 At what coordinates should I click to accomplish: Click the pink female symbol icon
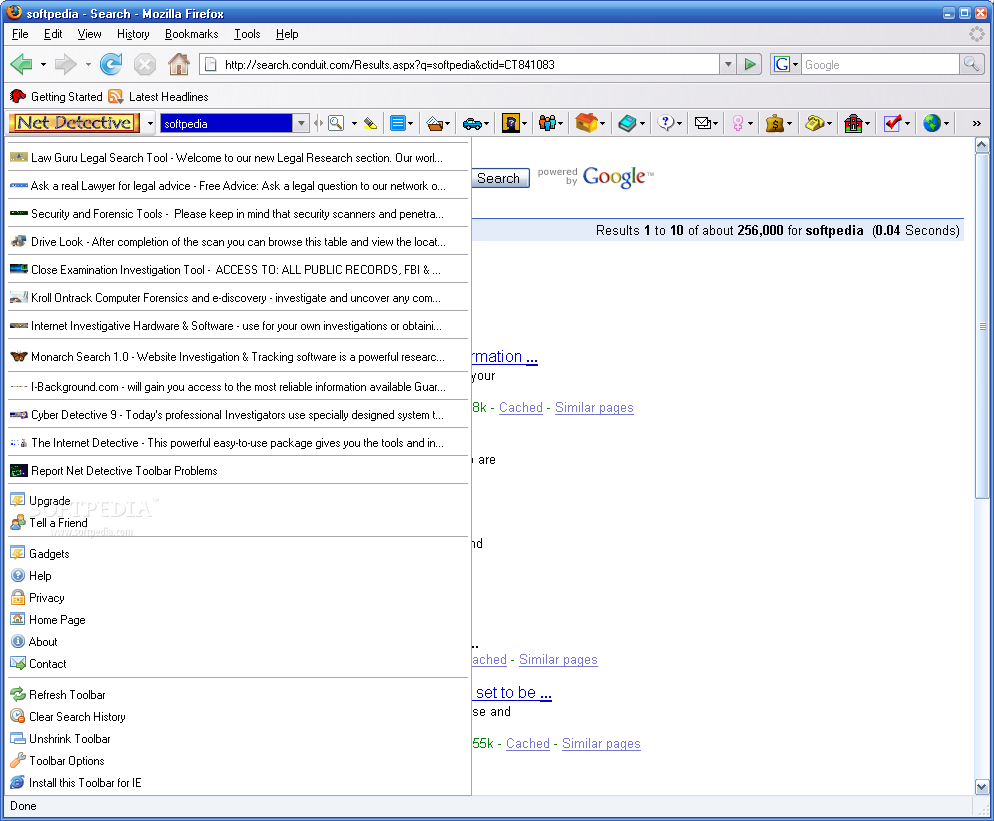click(737, 124)
